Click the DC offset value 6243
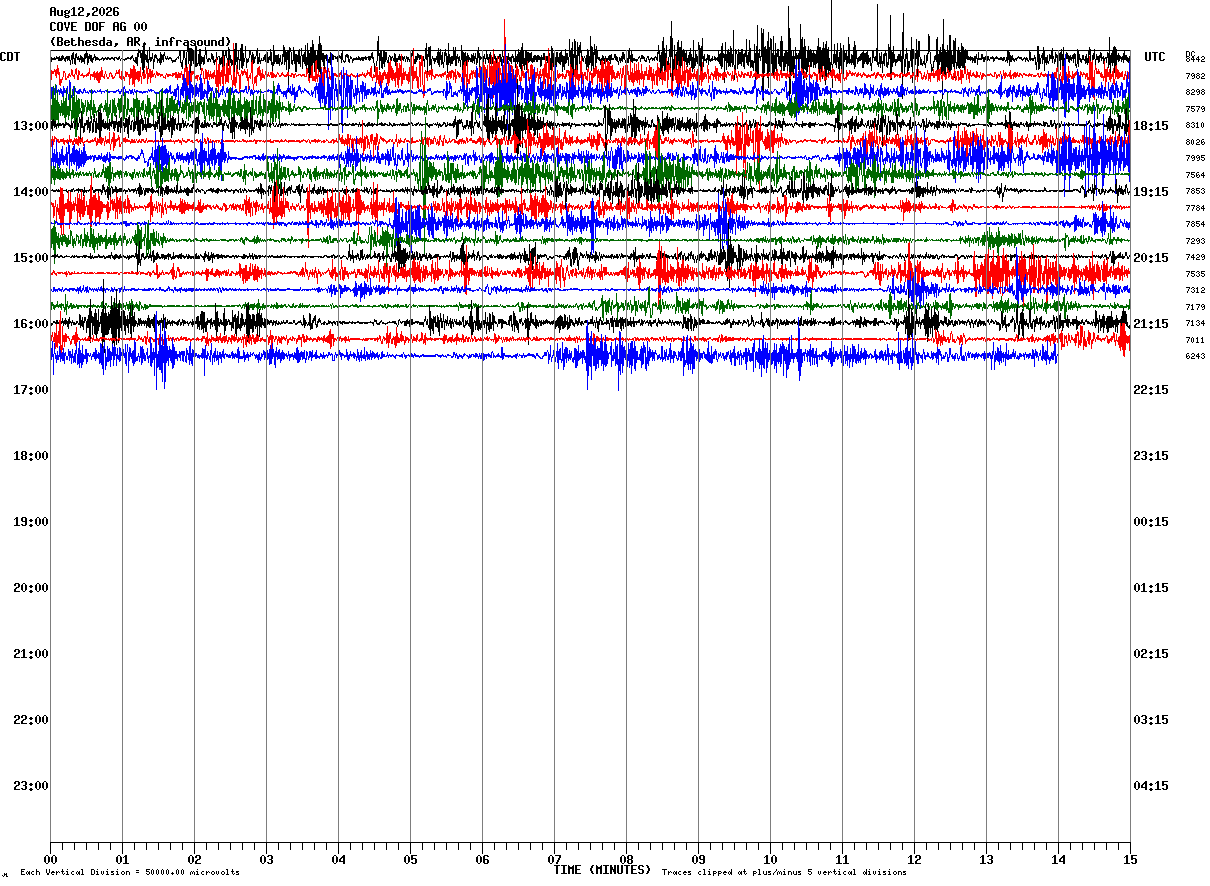The image size is (1210, 886). [1195, 356]
